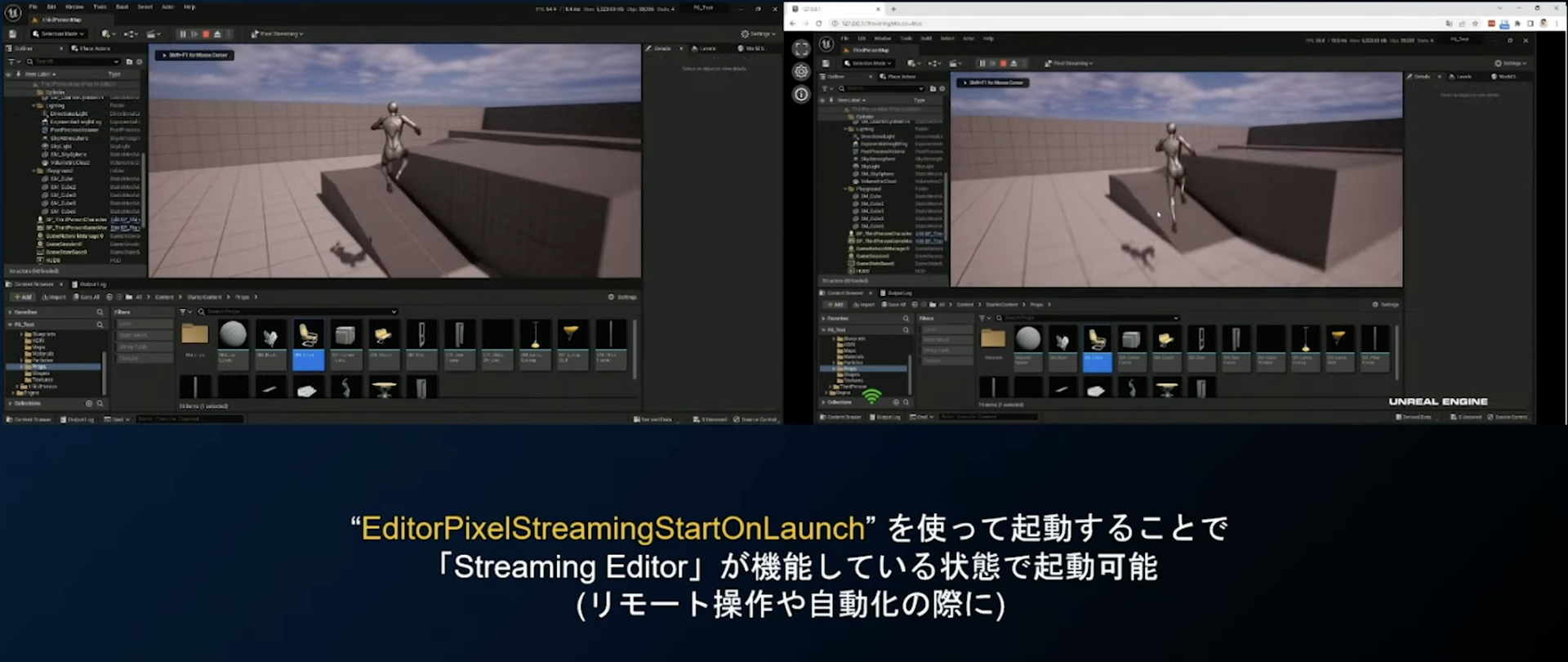This screenshot has height=662, width=1568.
Task: Select DirectionalLight in left Outliner
Action: click(69, 114)
